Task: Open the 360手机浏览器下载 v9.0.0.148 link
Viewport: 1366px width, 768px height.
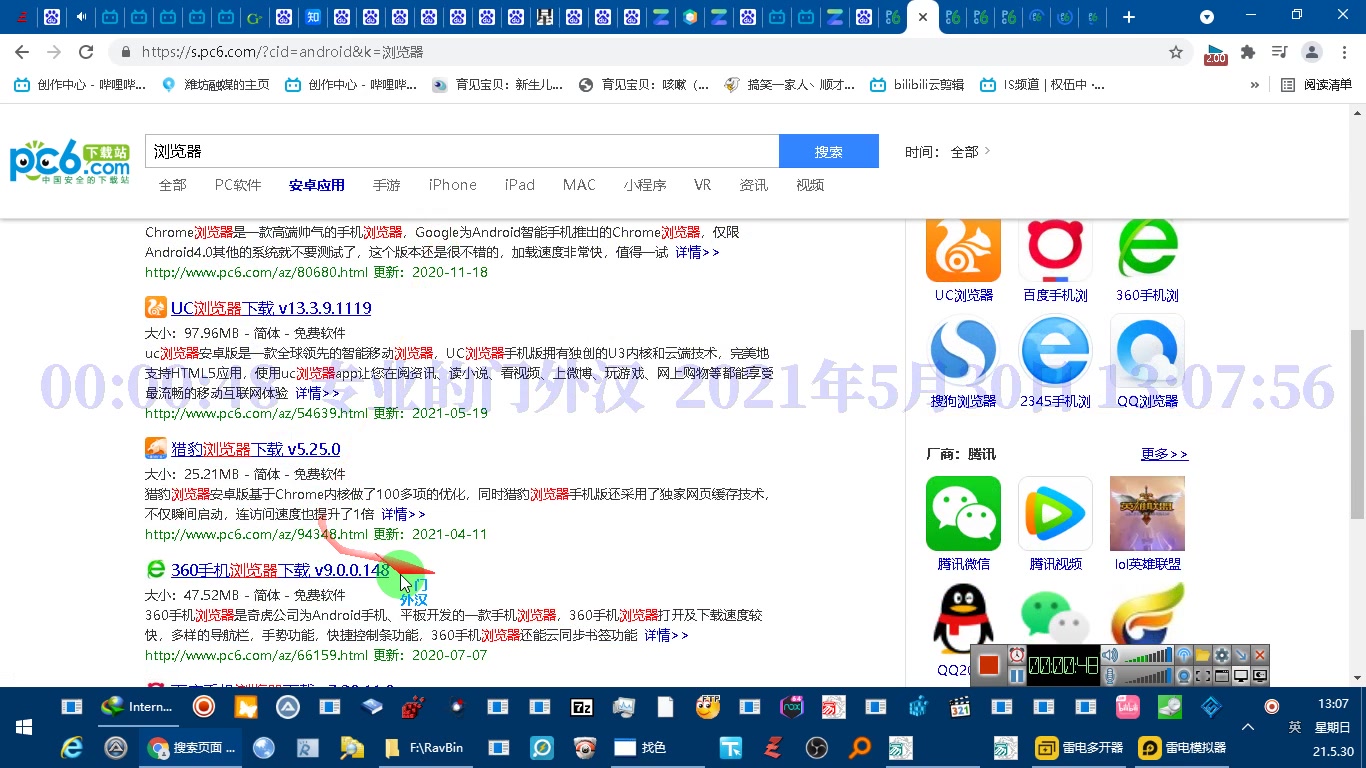Action: pos(280,570)
